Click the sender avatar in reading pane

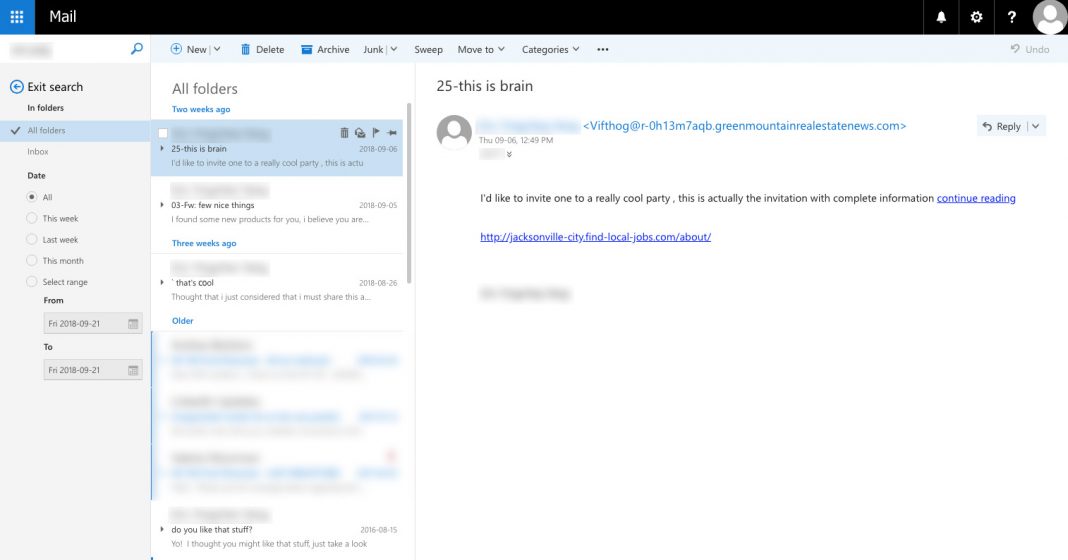[454, 132]
